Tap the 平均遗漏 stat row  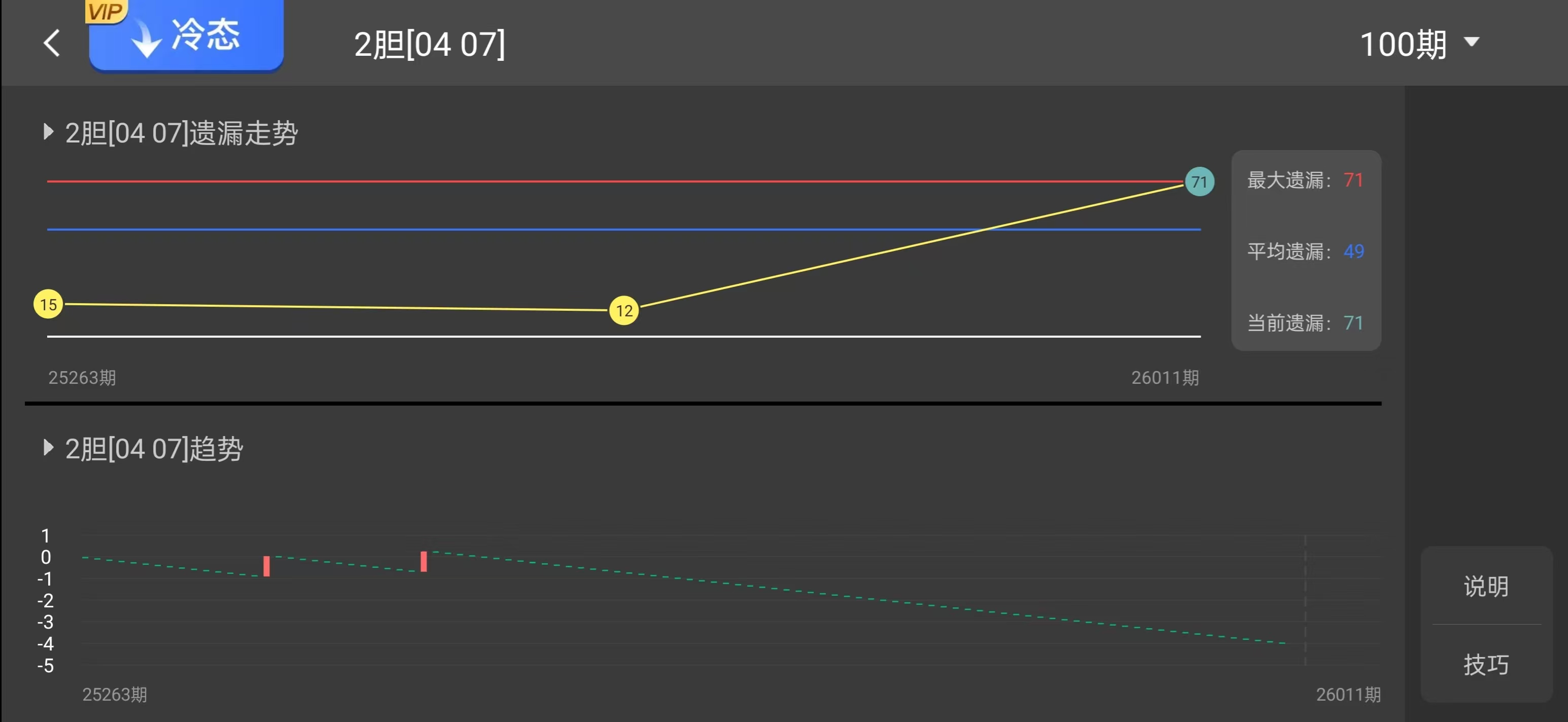(1305, 251)
